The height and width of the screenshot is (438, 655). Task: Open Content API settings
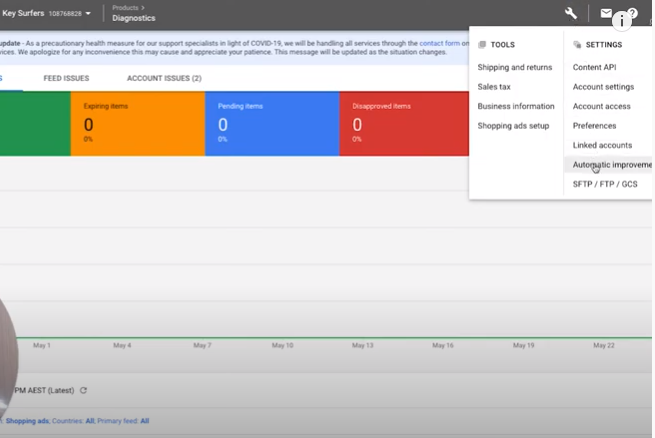594,67
